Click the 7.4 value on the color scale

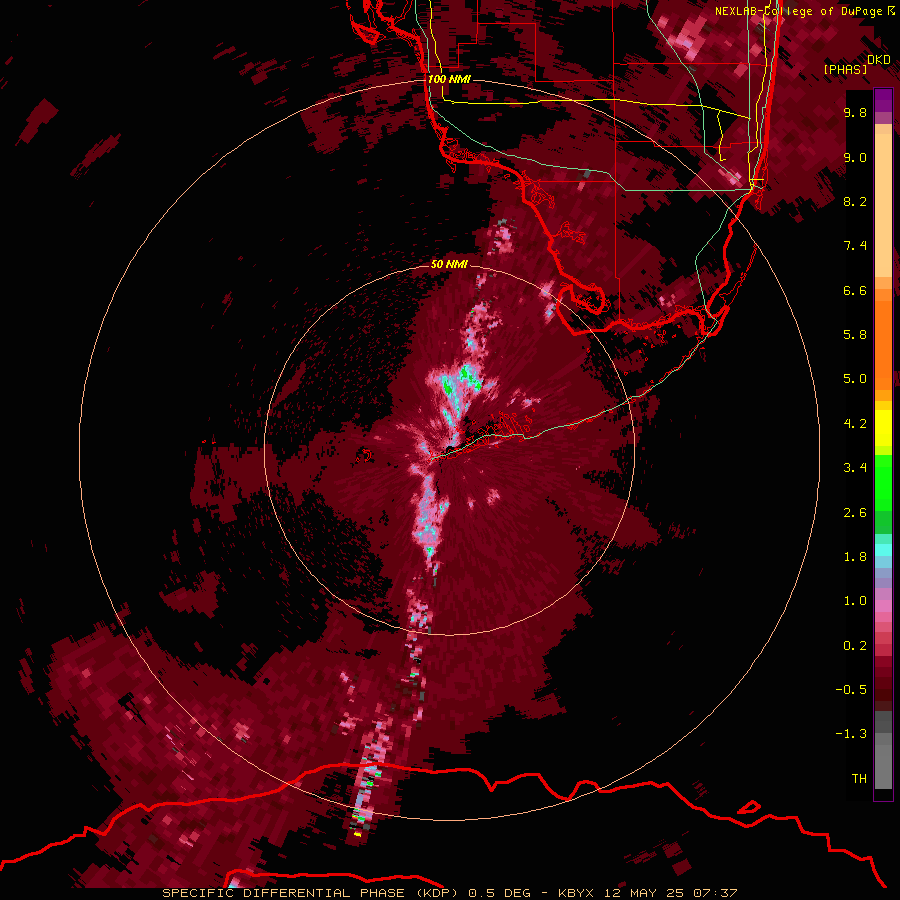tap(855, 246)
